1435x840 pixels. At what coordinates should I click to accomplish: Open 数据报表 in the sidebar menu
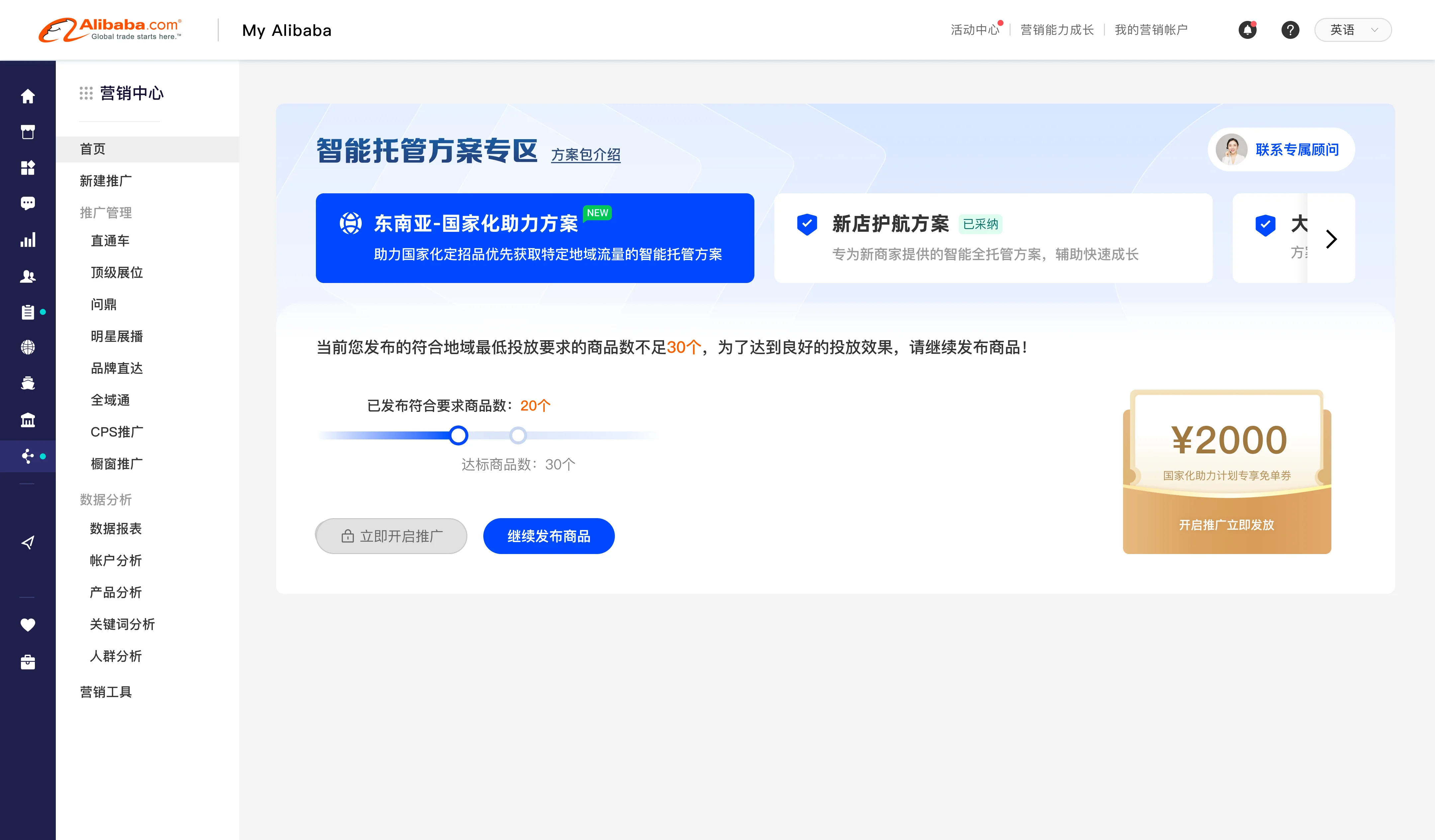pyautogui.click(x=116, y=528)
